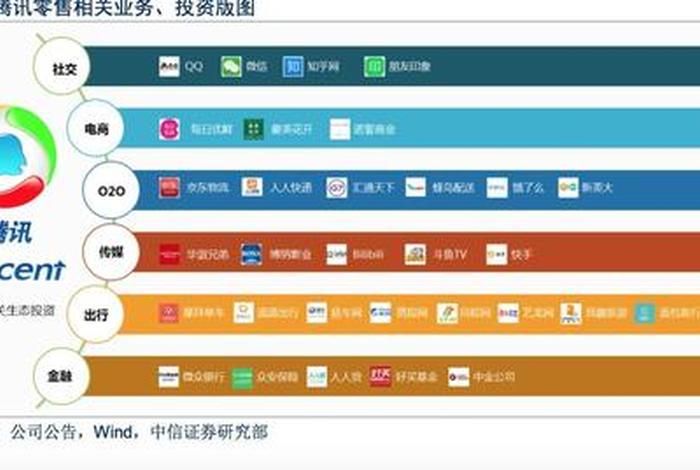Select the 社交 category circle
Viewport: 700px width, 470px height.
click(x=62, y=67)
